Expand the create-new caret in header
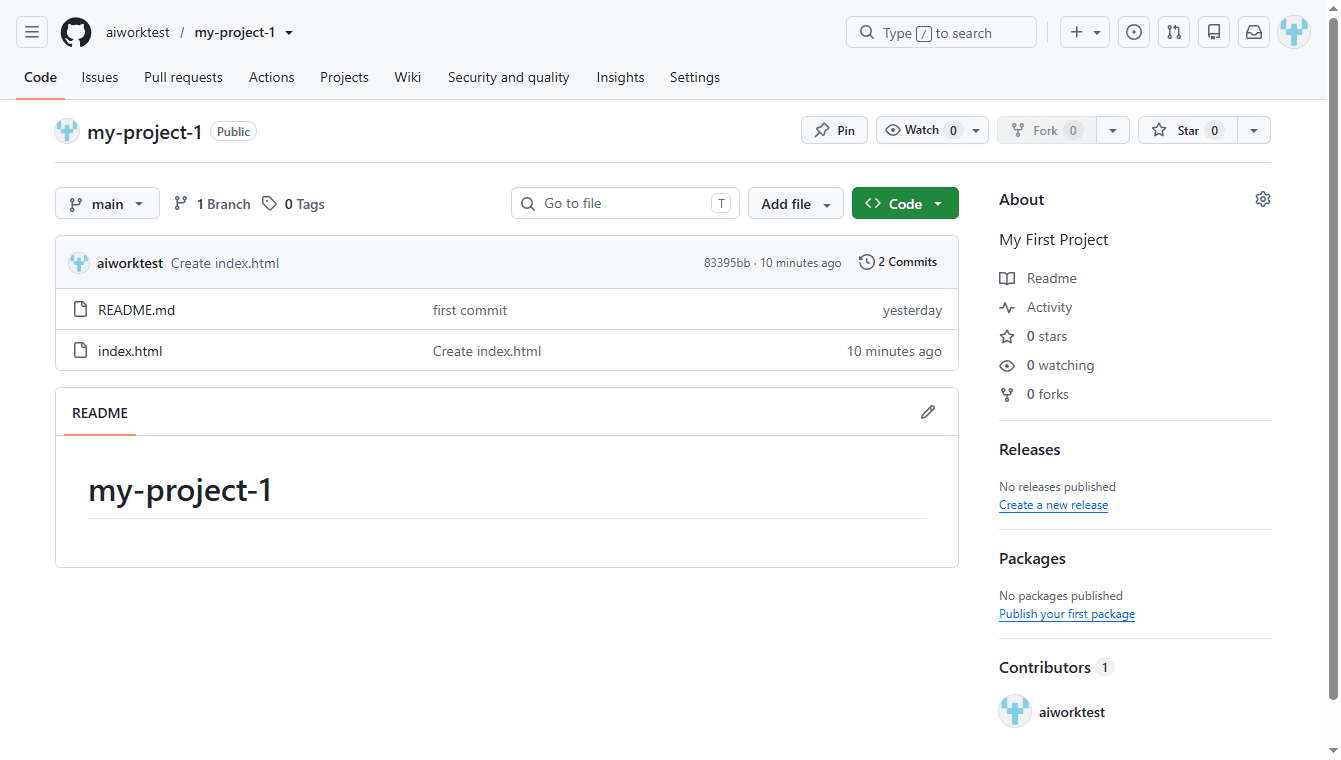The image size is (1341, 760). pyautogui.click(x=1097, y=32)
